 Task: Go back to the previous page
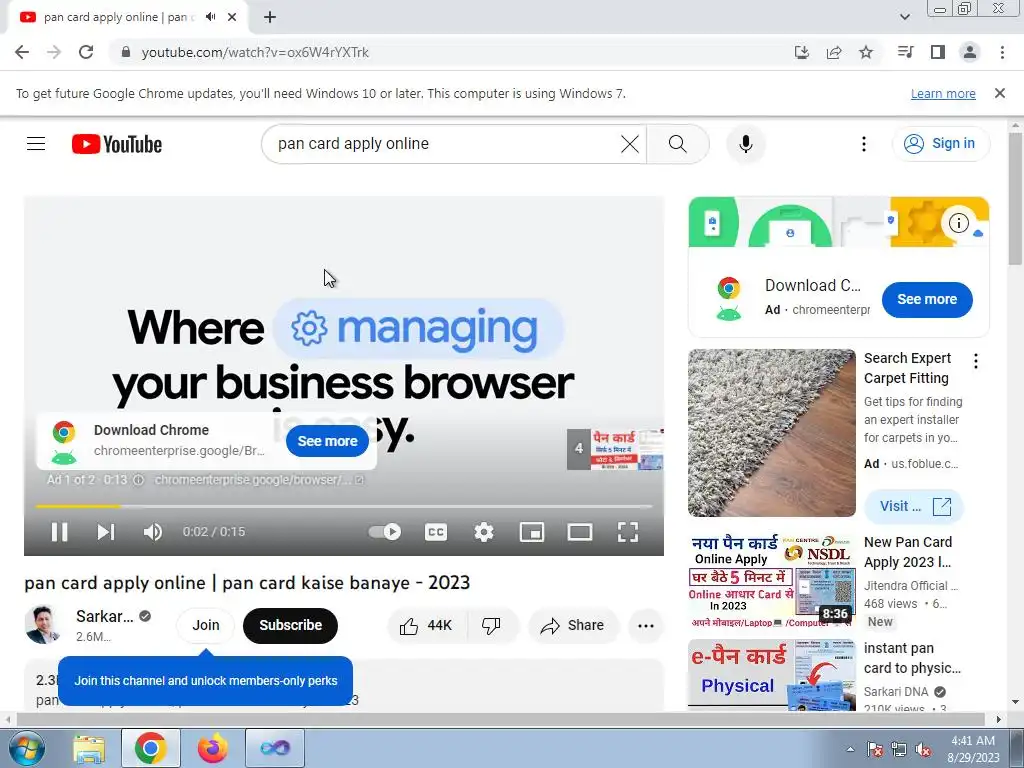(22, 52)
